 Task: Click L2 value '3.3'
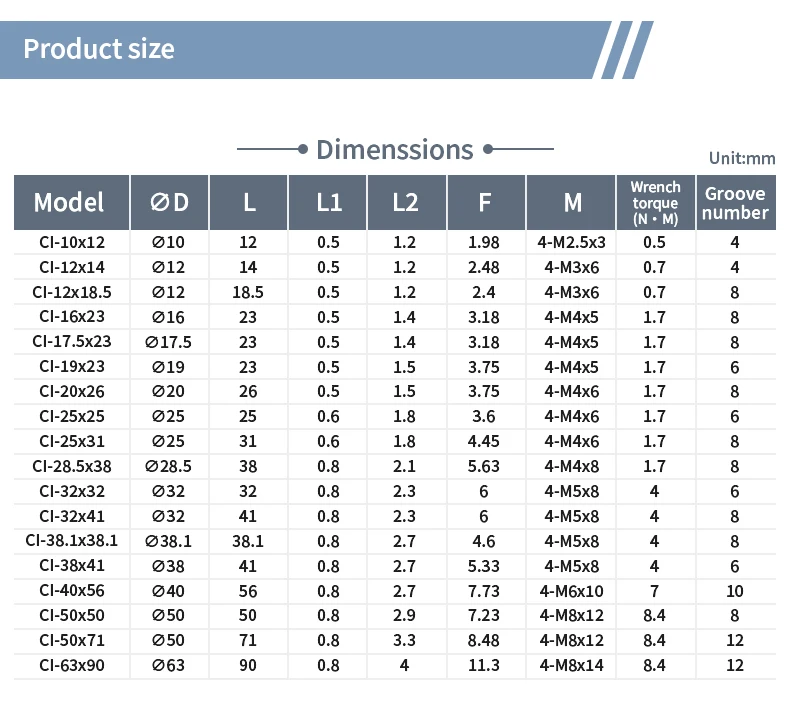(x=404, y=640)
